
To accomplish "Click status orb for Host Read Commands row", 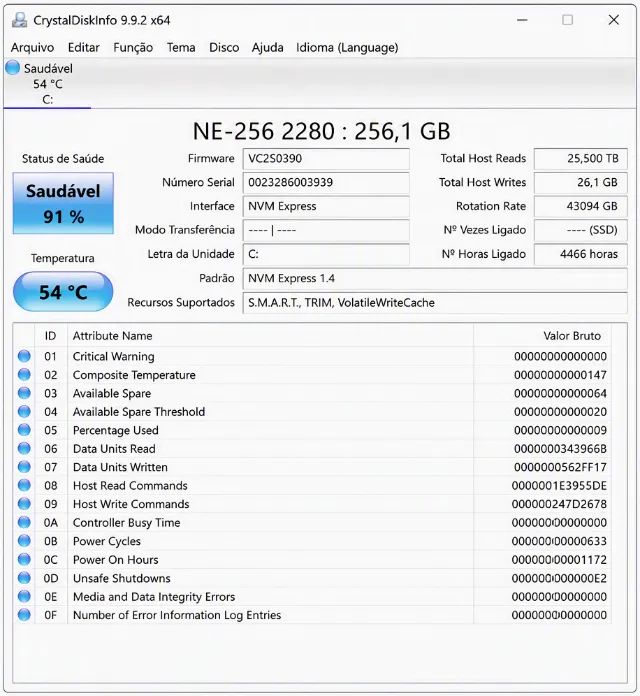I will click(x=24, y=486).
